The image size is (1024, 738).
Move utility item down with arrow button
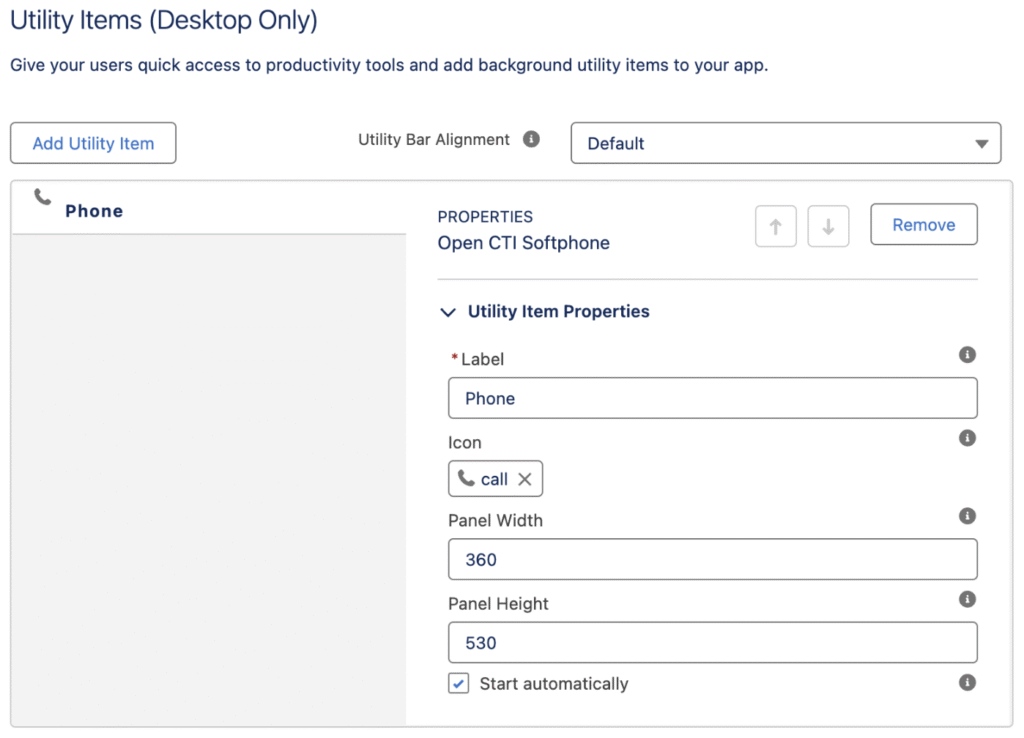coord(828,226)
